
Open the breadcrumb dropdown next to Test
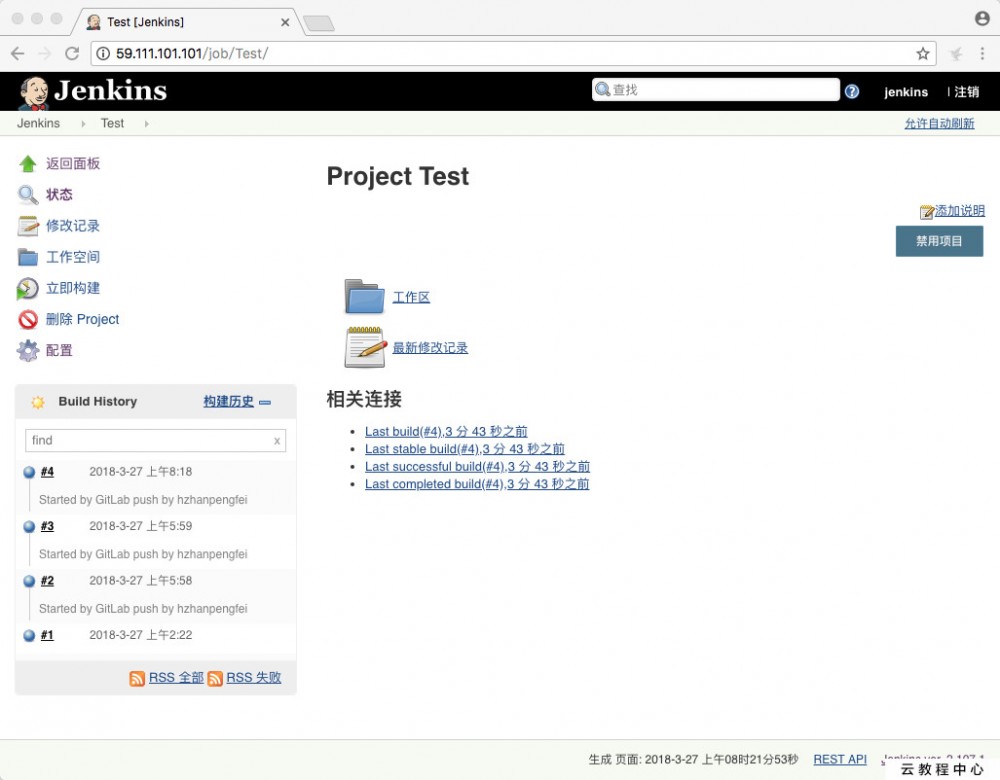pyautogui.click(x=147, y=123)
